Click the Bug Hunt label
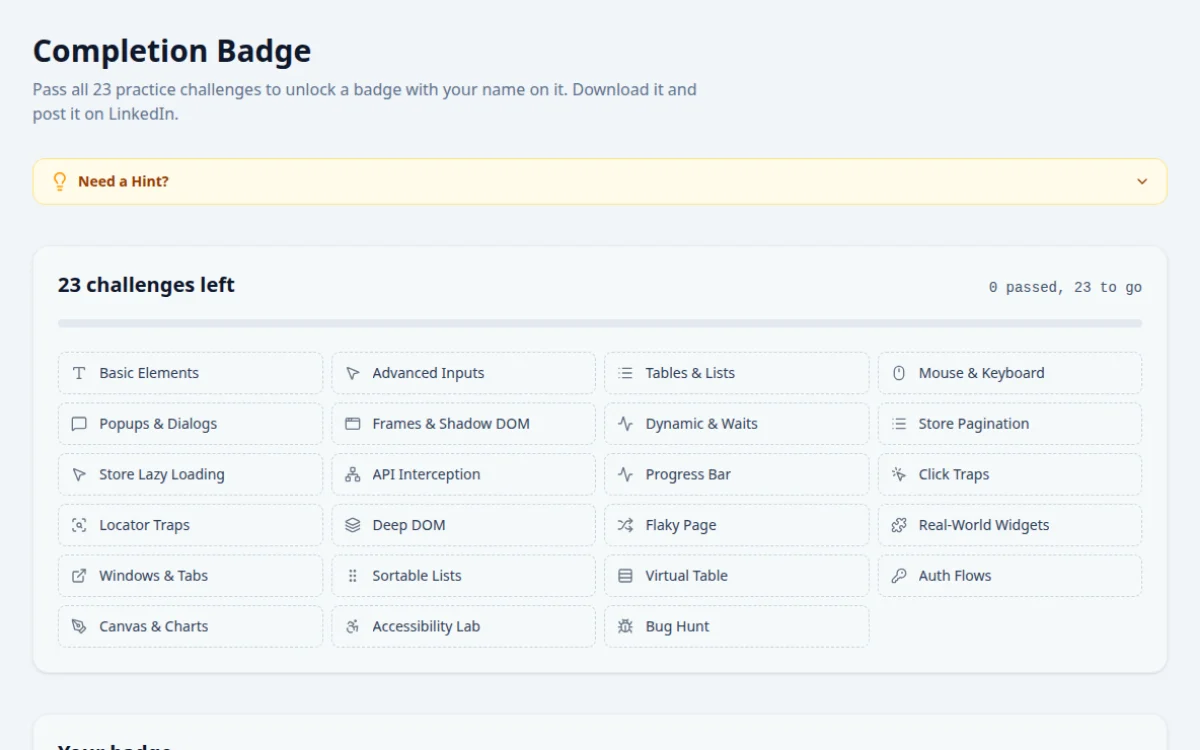Viewport: 1200px width, 750px height. (x=678, y=626)
